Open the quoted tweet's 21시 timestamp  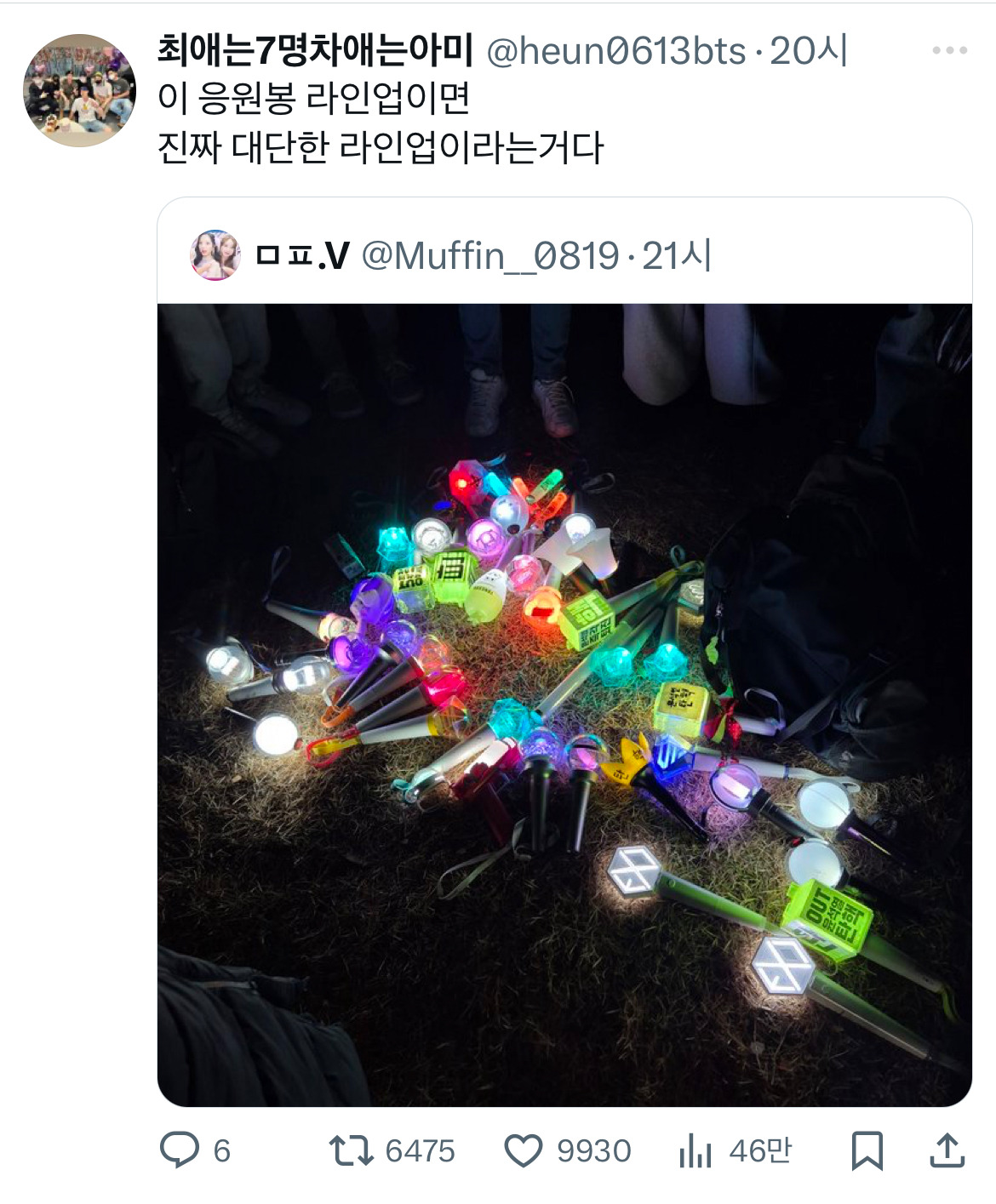click(677, 255)
